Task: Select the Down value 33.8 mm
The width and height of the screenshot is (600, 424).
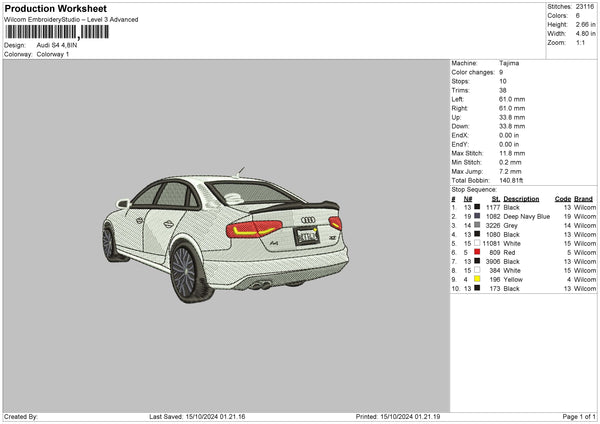Action: (x=512, y=126)
